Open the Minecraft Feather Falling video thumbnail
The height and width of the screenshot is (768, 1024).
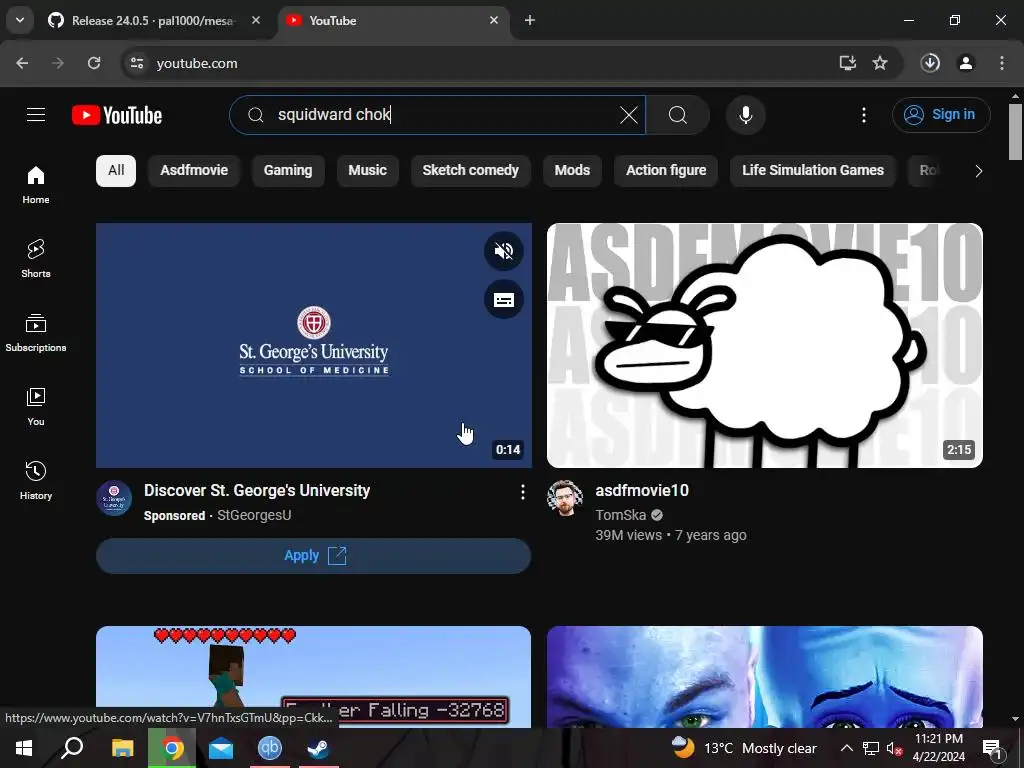(313, 677)
